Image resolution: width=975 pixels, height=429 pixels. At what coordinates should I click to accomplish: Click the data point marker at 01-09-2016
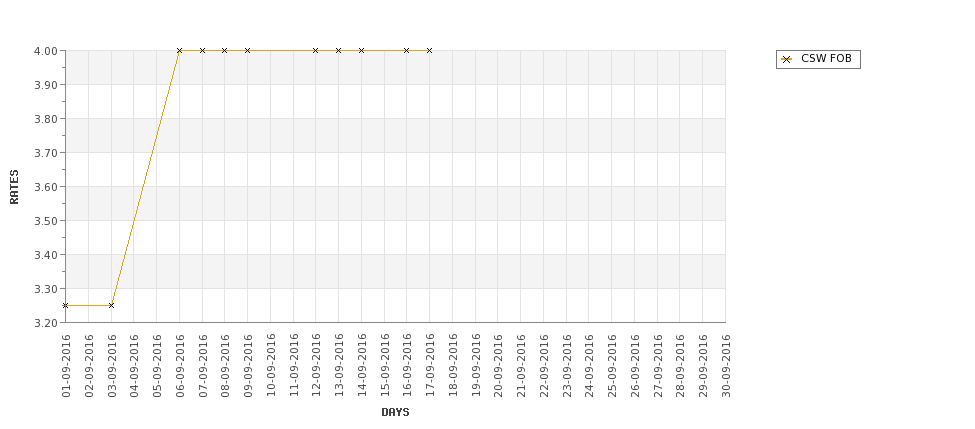pos(65,305)
